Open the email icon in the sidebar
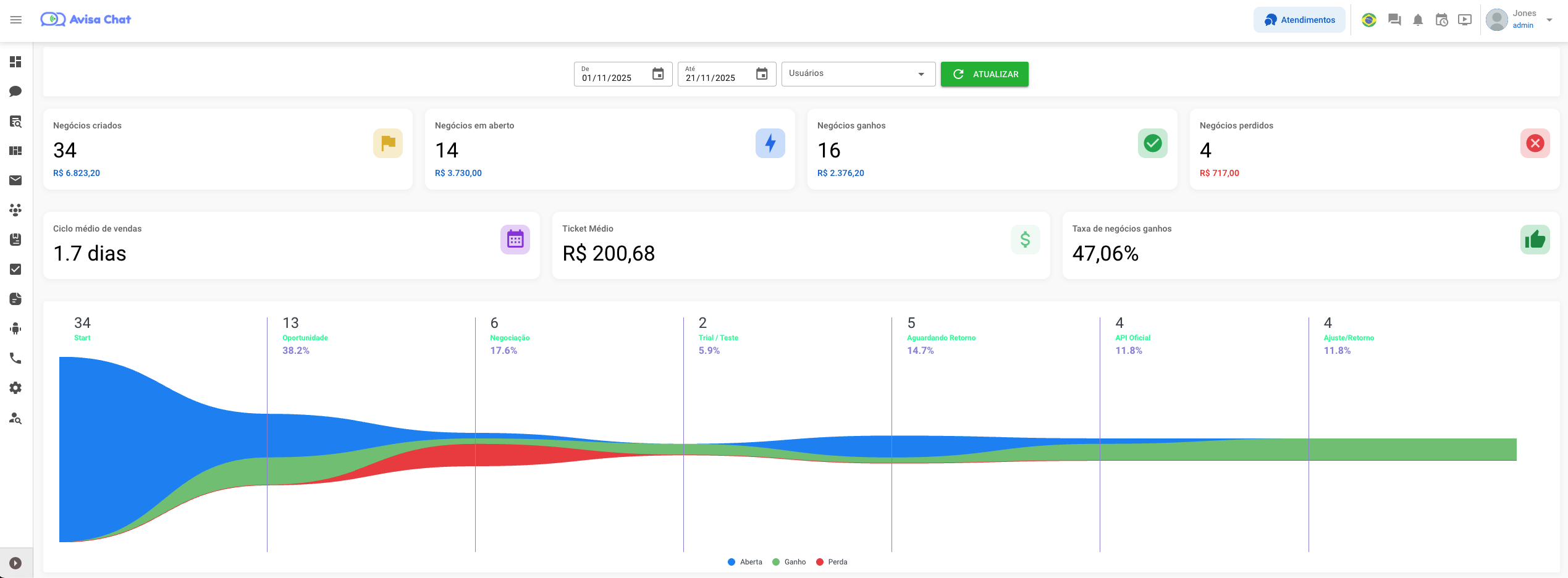This screenshot has width=1568, height=578. pyautogui.click(x=16, y=180)
